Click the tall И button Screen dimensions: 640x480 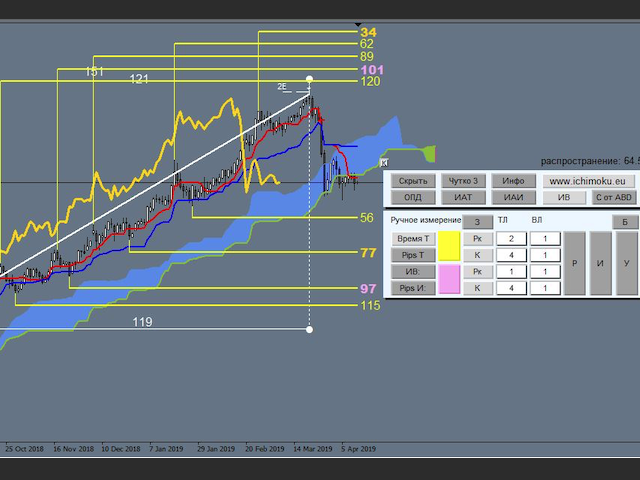[x=600, y=263]
